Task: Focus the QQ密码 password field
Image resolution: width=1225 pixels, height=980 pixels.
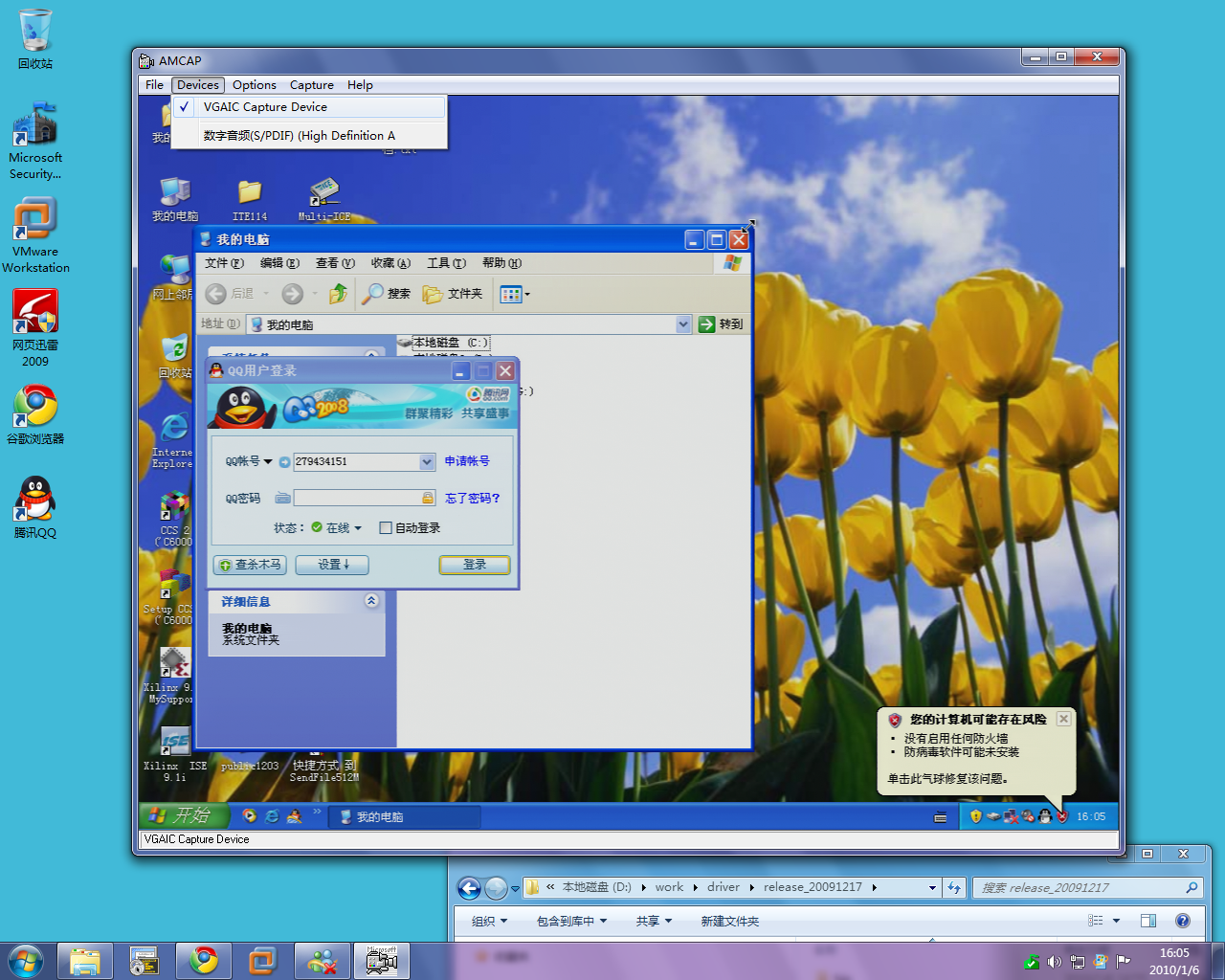Action: (x=365, y=498)
